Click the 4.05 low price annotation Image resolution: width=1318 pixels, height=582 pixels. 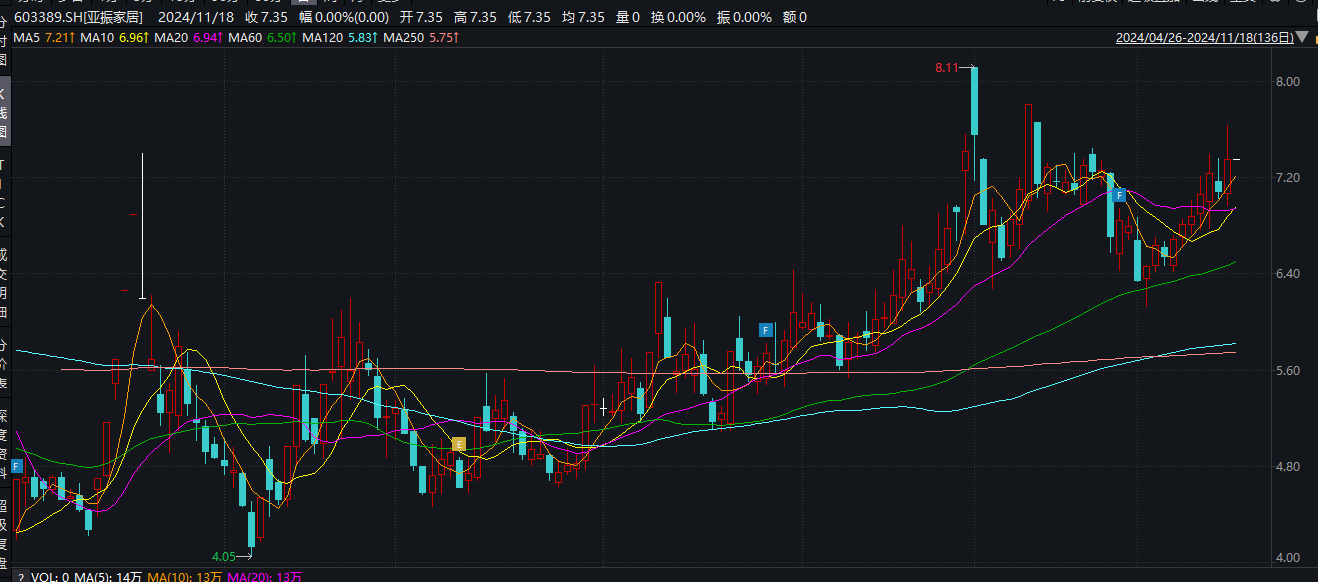click(x=223, y=556)
